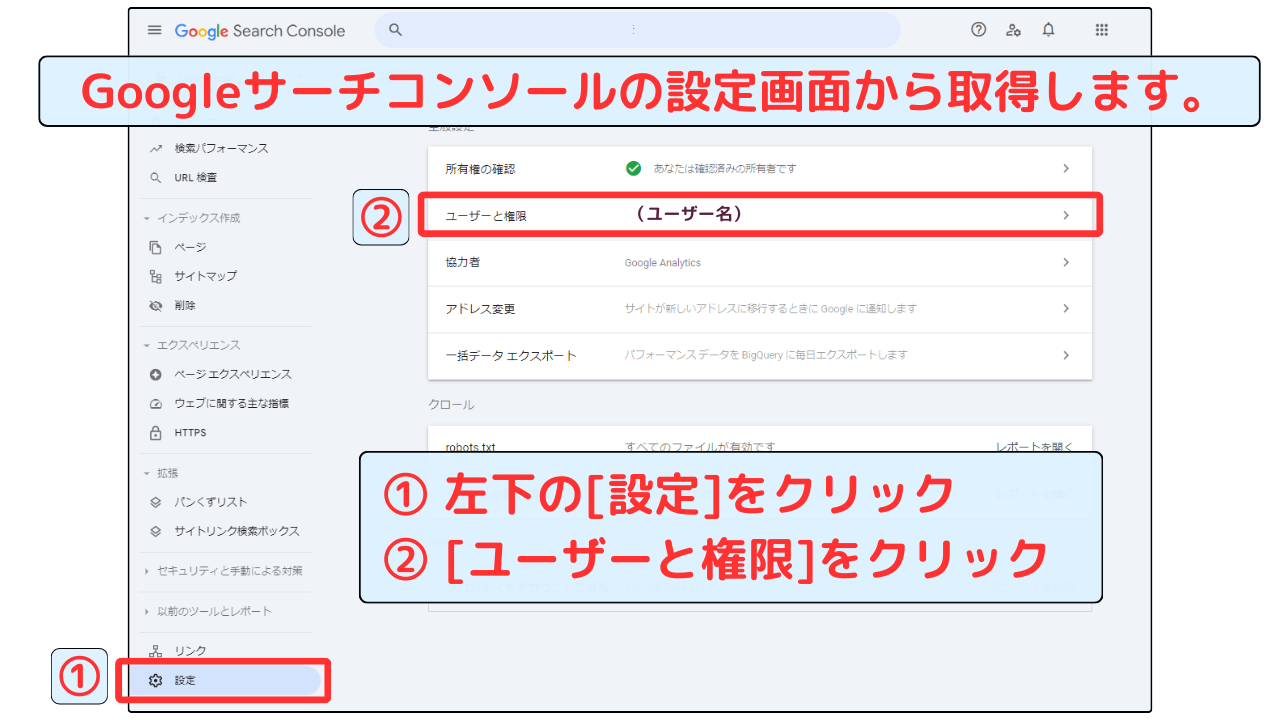Open the 所有権の確認 settings row
The width and height of the screenshot is (1280, 720).
coord(760,169)
